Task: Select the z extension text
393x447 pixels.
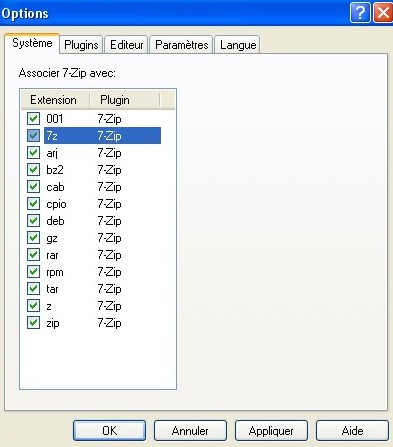Action: (49, 306)
